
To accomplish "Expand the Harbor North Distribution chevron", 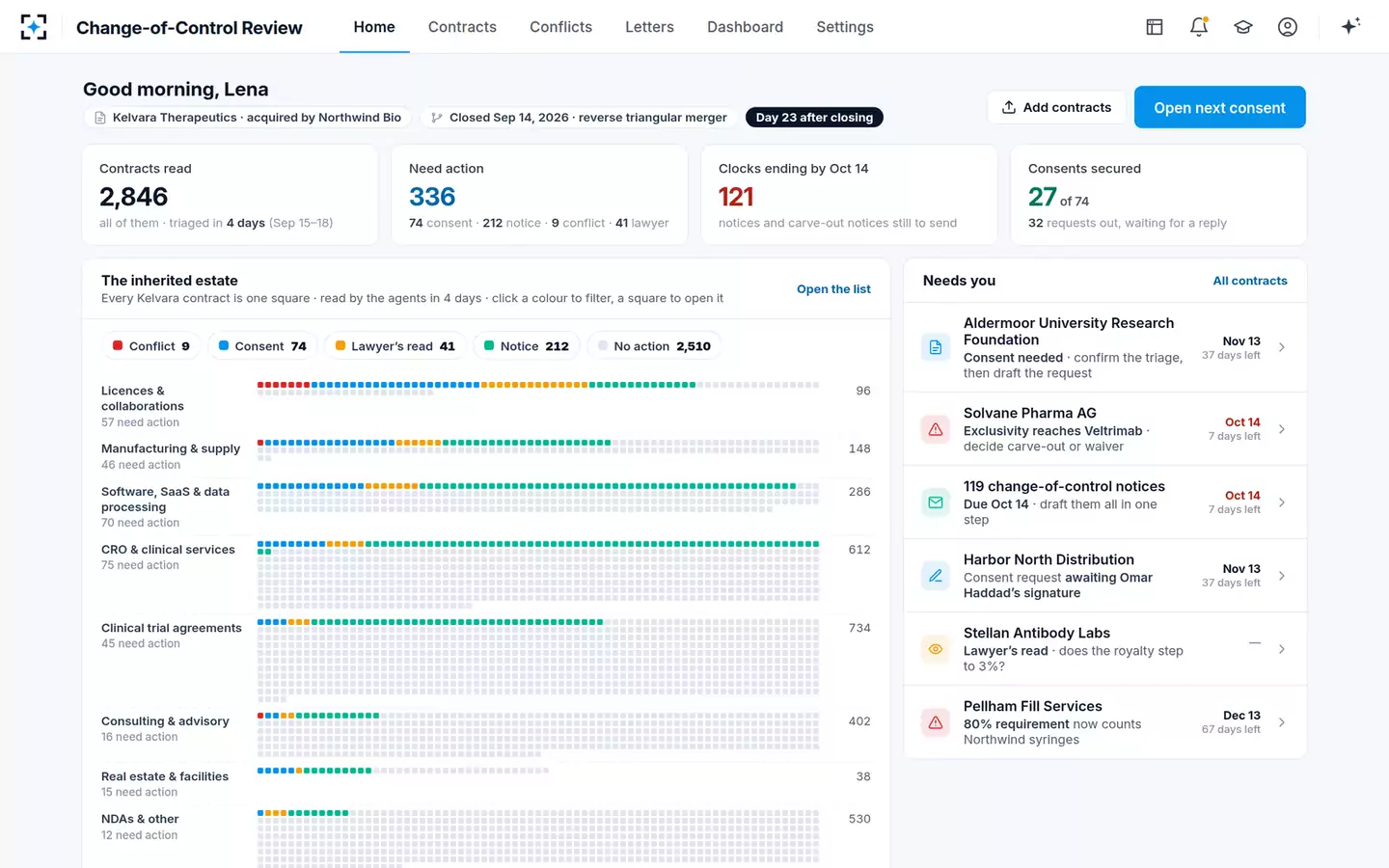I will coord(1282,576).
